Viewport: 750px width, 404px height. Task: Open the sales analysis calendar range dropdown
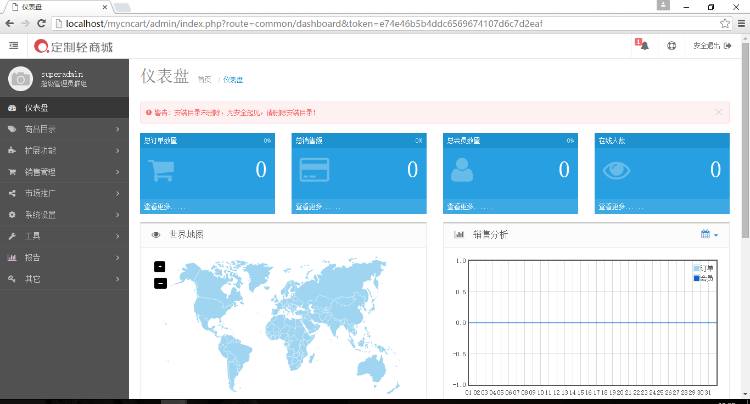pos(709,234)
